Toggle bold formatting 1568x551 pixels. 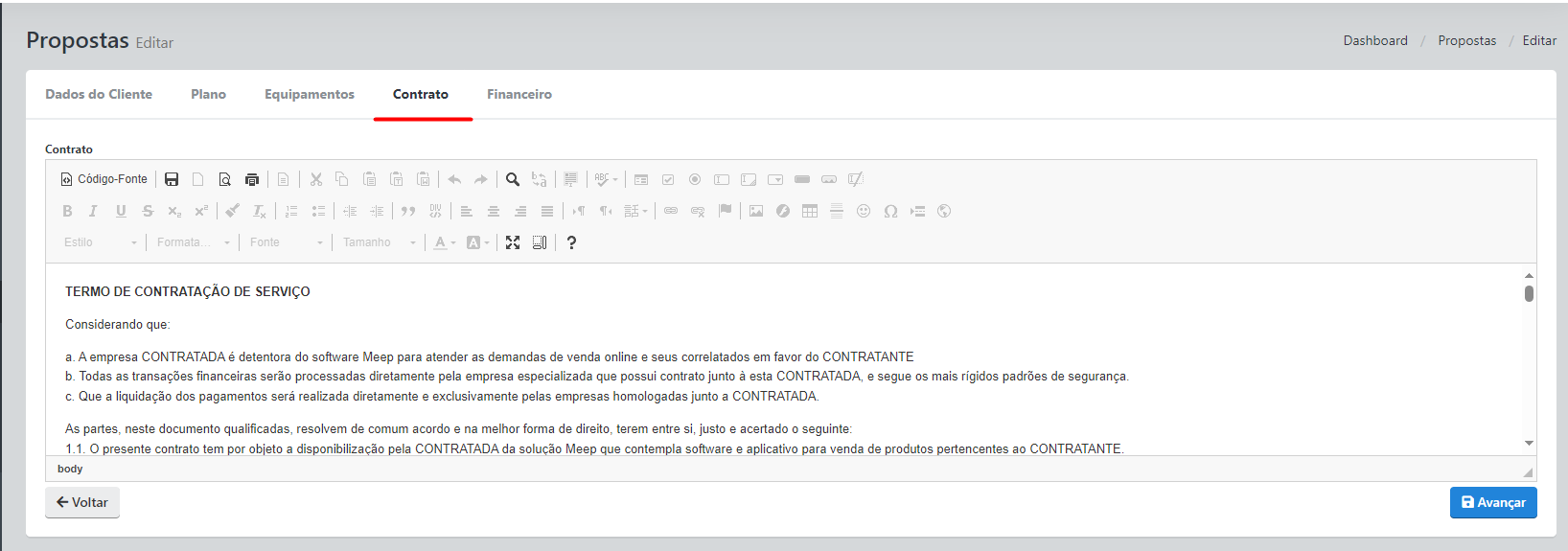click(x=67, y=211)
